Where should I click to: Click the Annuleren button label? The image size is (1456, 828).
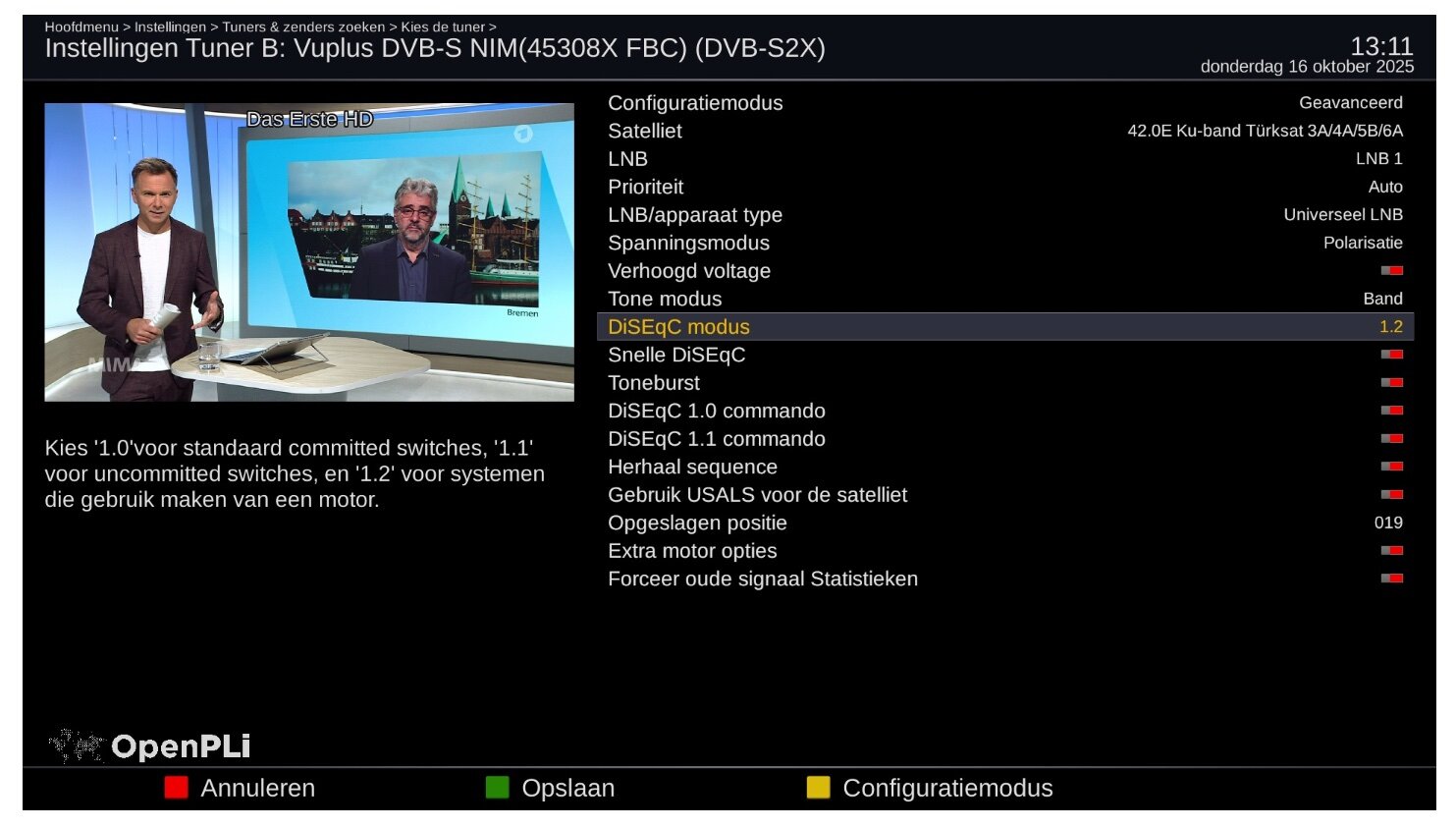[258, 788]
